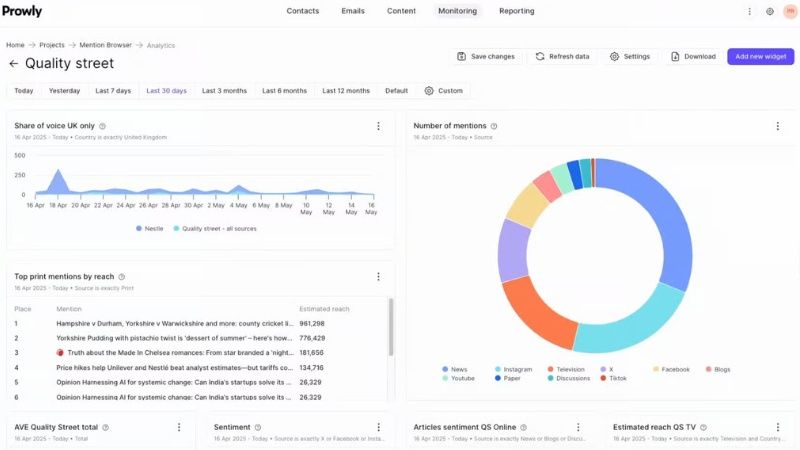Select the Last 7 days range
The width and height of the screenshot is (800, 450).
click(x=113, y=91)
